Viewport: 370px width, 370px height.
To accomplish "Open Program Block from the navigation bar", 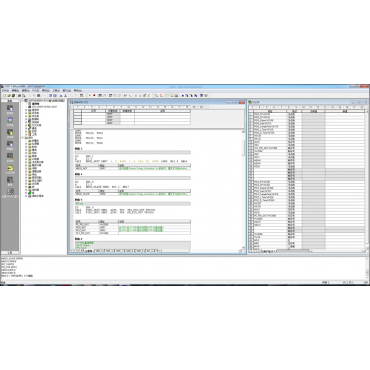I will tap(10, 108).
